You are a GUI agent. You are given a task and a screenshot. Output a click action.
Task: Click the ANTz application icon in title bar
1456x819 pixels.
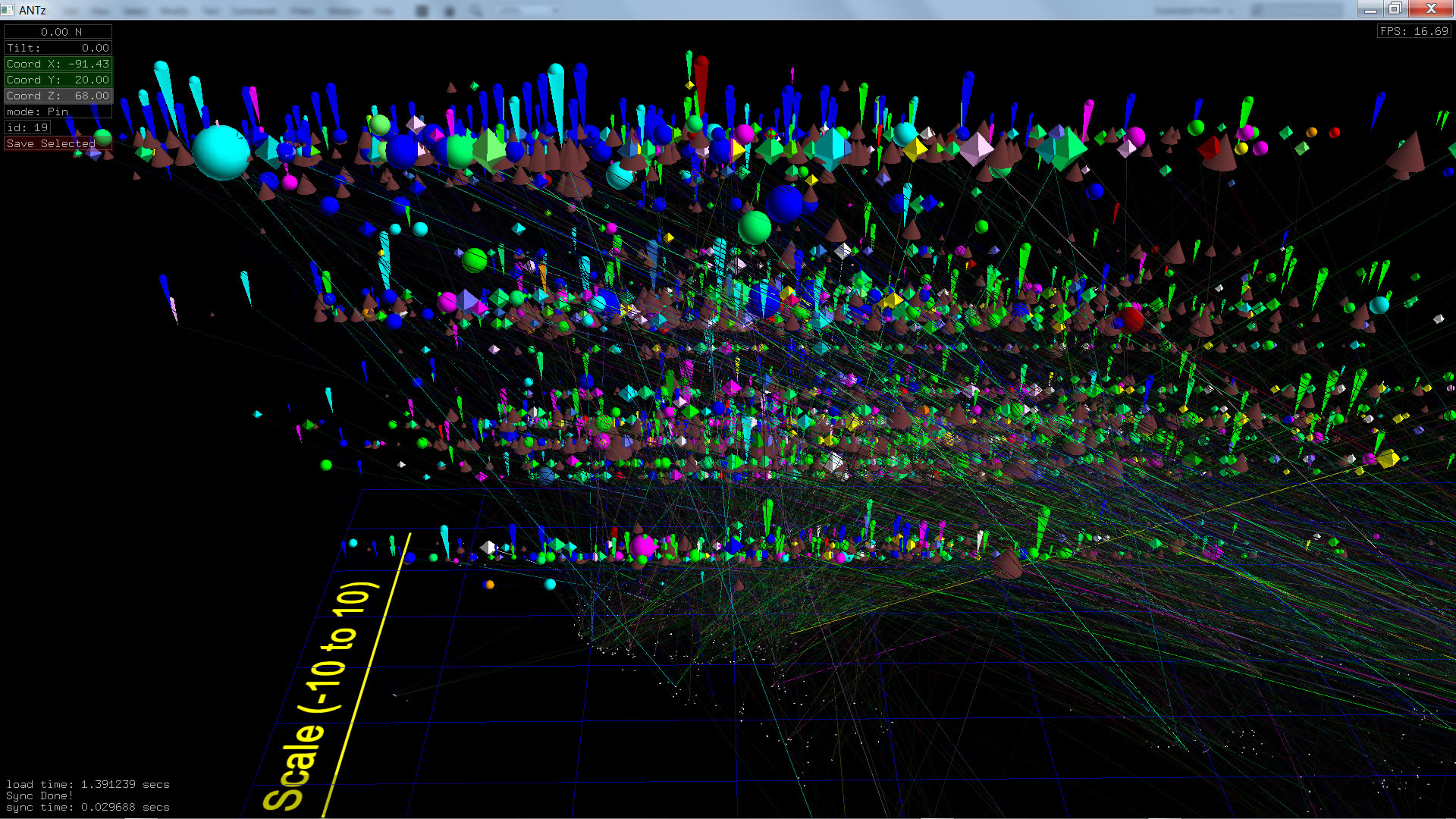(8, 10)
